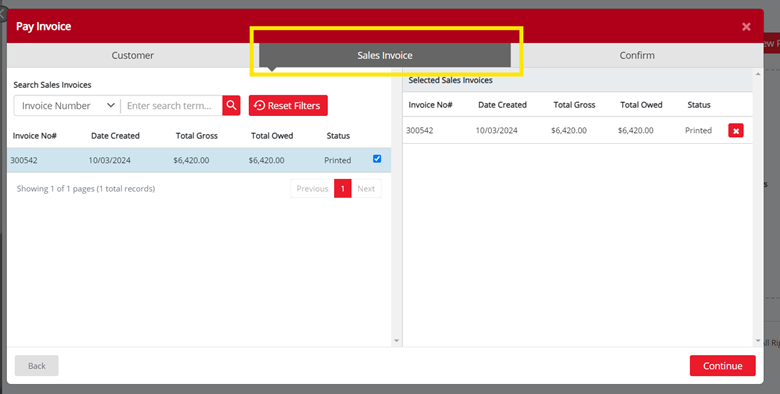This screenshot has height=394, width=780.
Task: Select page 1 in pagination
Action: [x=343, y=189]
